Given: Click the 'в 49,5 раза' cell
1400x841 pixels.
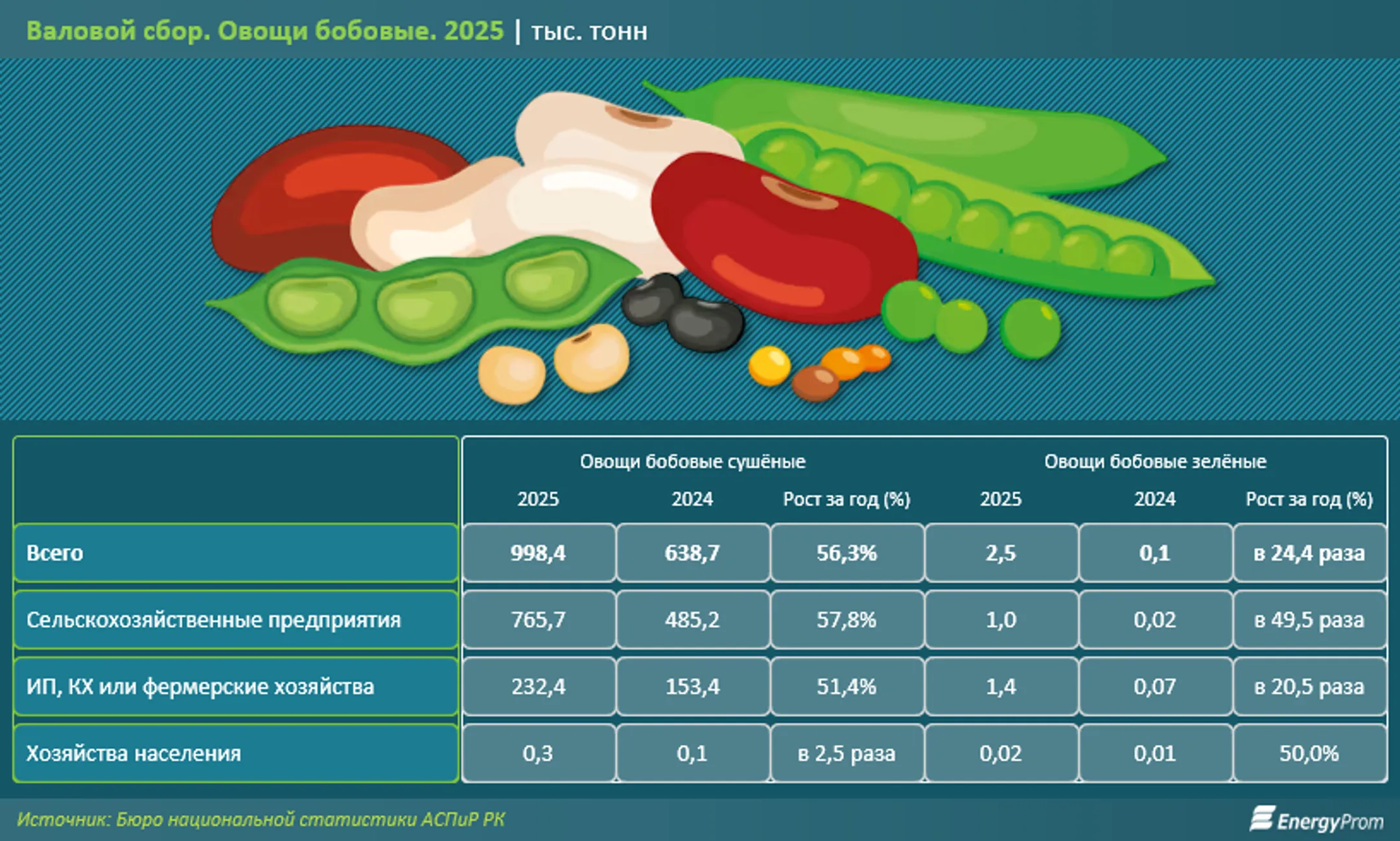Looking at the screenshot, I should coord(1309,620).
